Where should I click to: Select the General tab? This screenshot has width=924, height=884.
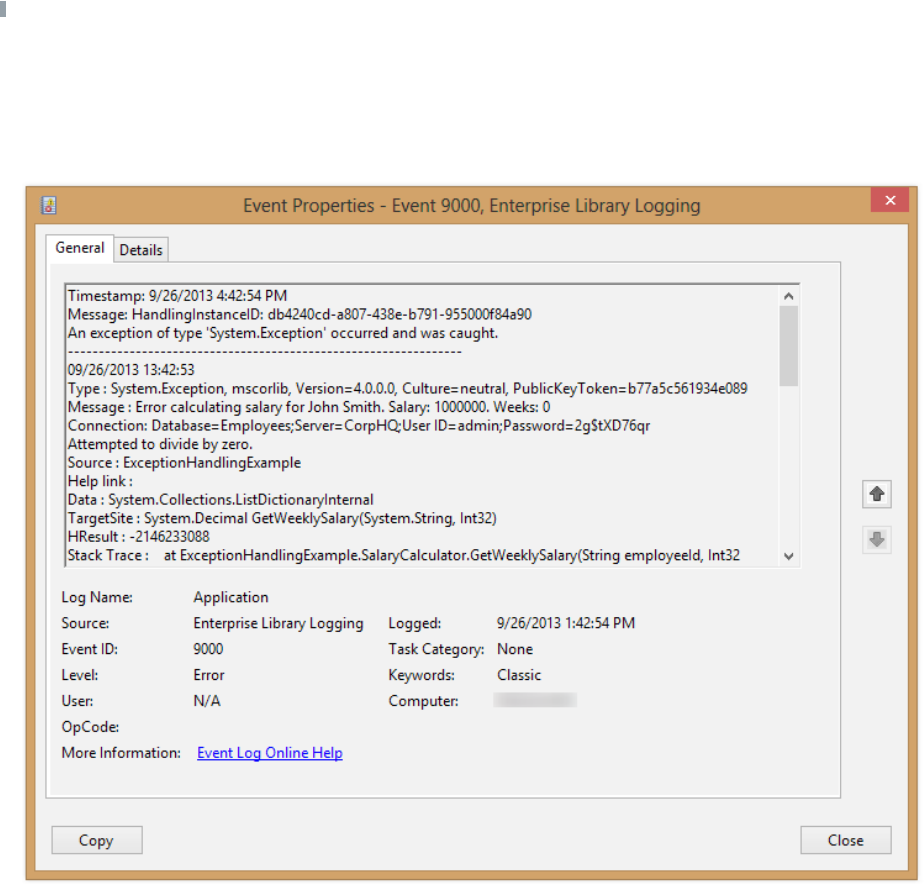(80, 248)
